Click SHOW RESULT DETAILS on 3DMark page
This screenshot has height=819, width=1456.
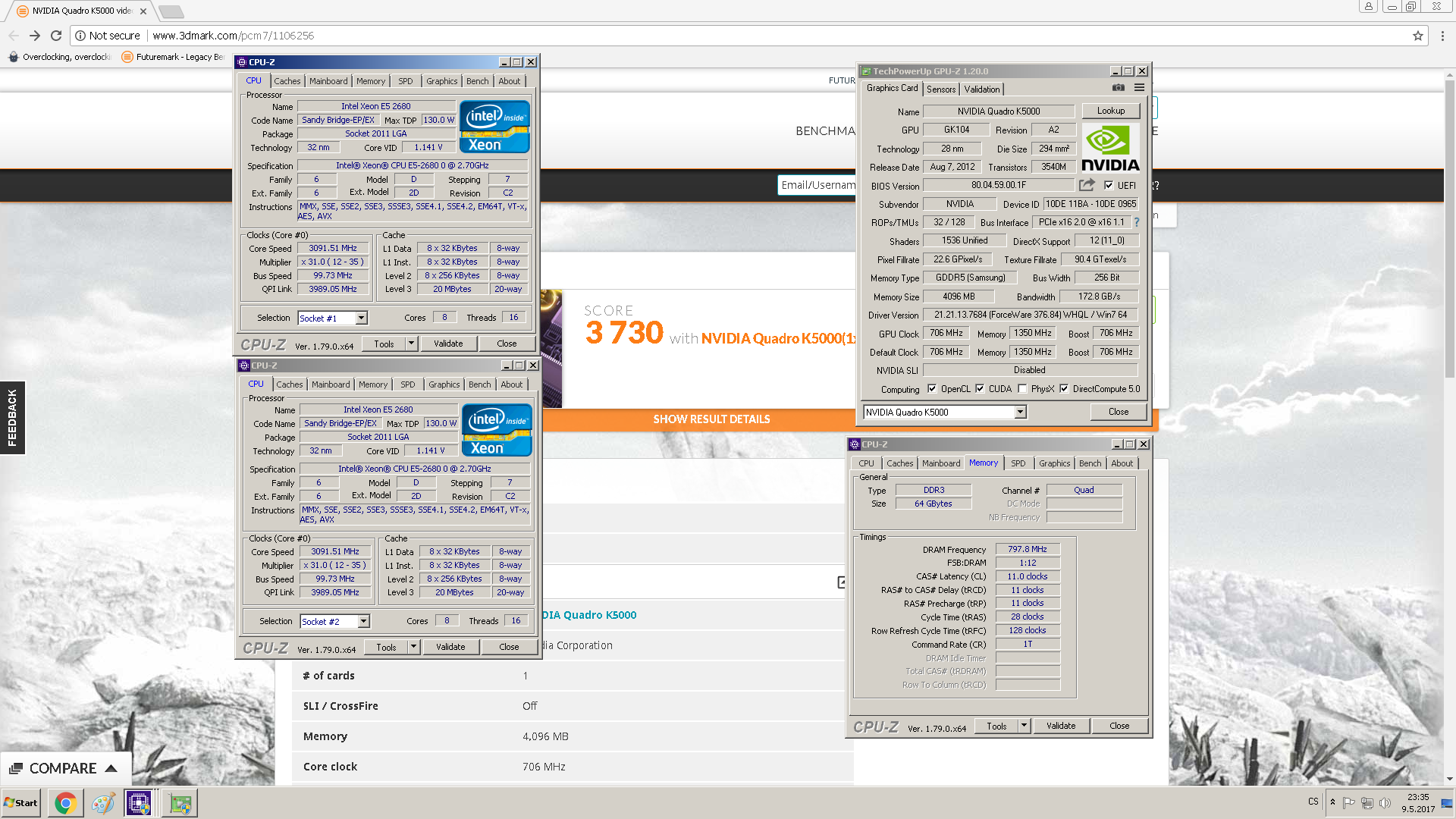coord(711,419)
